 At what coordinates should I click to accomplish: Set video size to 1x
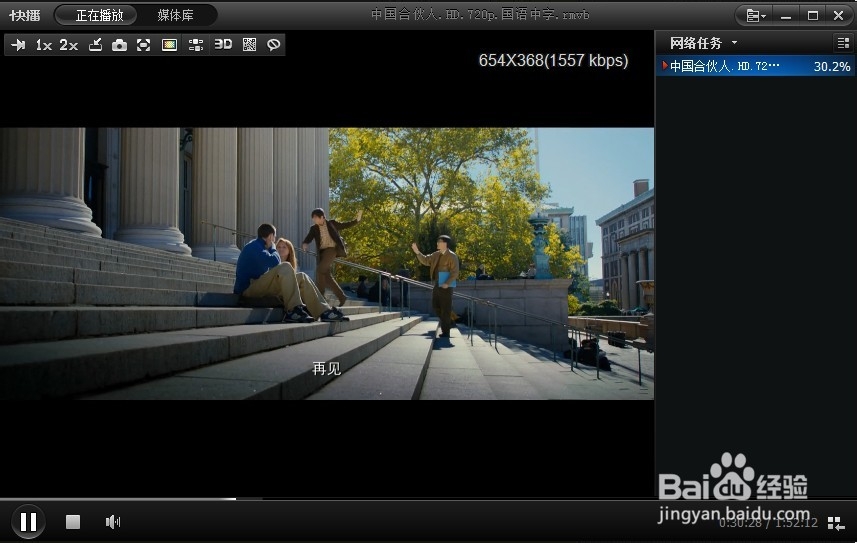(43, 45)
